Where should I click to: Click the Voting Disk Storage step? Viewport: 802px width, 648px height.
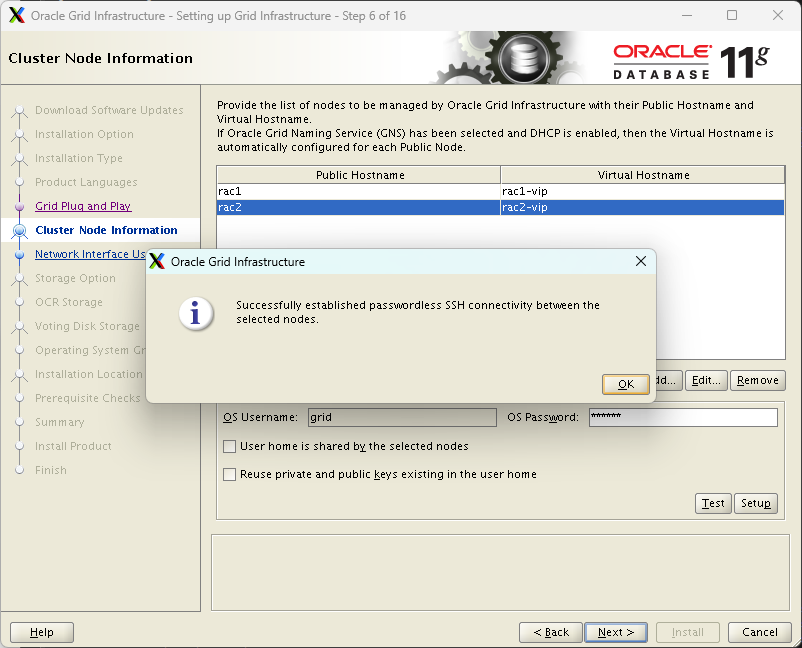[87, 326]
